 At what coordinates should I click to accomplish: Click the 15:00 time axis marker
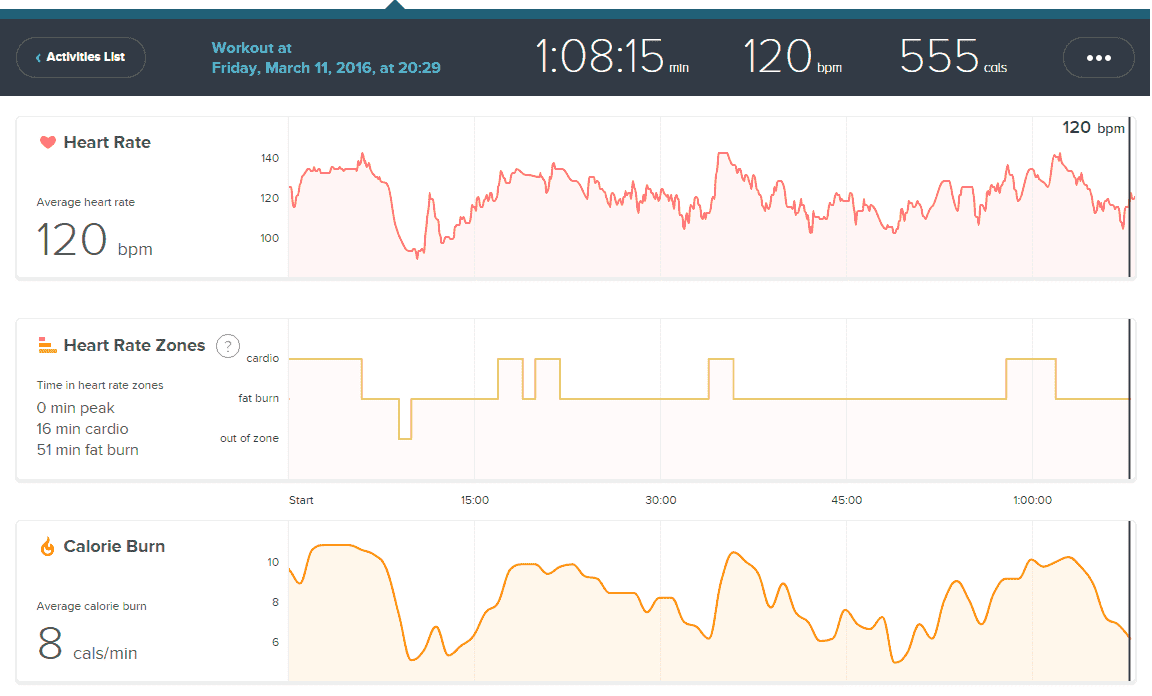[474, 500]
